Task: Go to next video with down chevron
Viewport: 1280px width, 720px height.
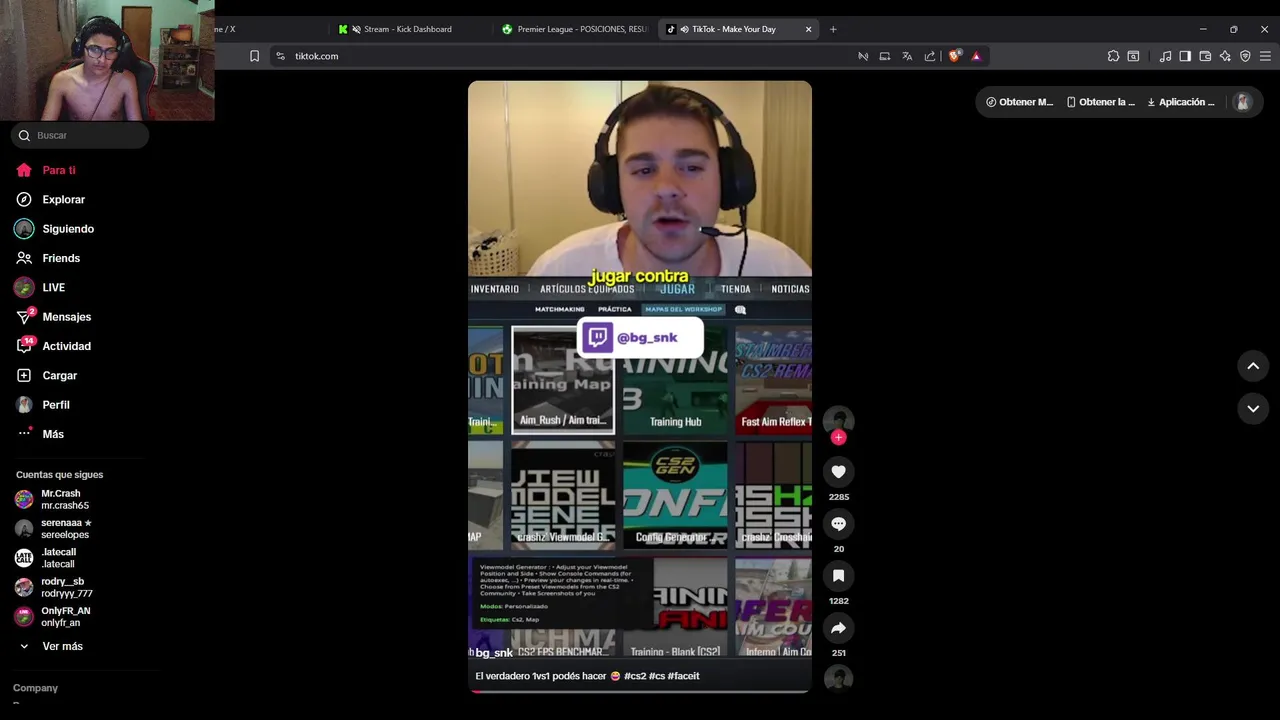Action: click(1253, 408)
